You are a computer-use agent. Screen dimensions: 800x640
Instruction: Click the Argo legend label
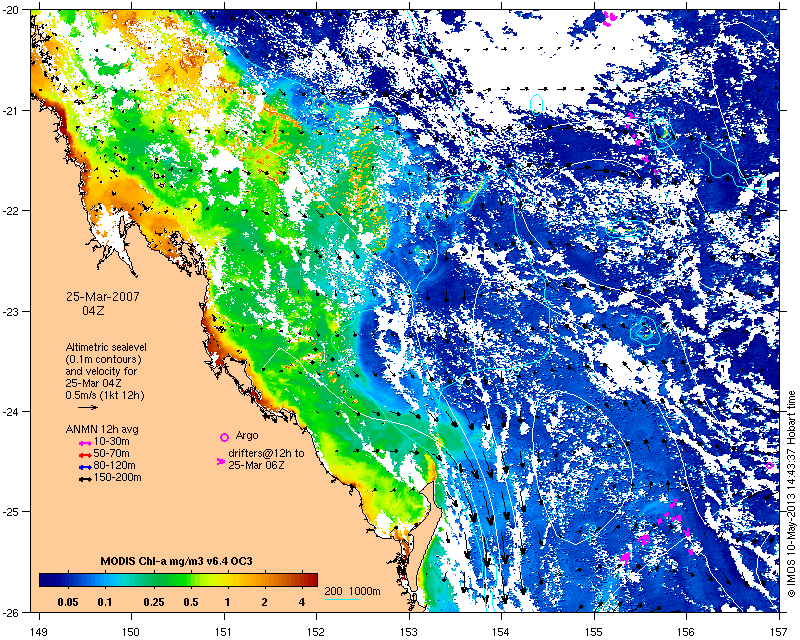[247, 436]
